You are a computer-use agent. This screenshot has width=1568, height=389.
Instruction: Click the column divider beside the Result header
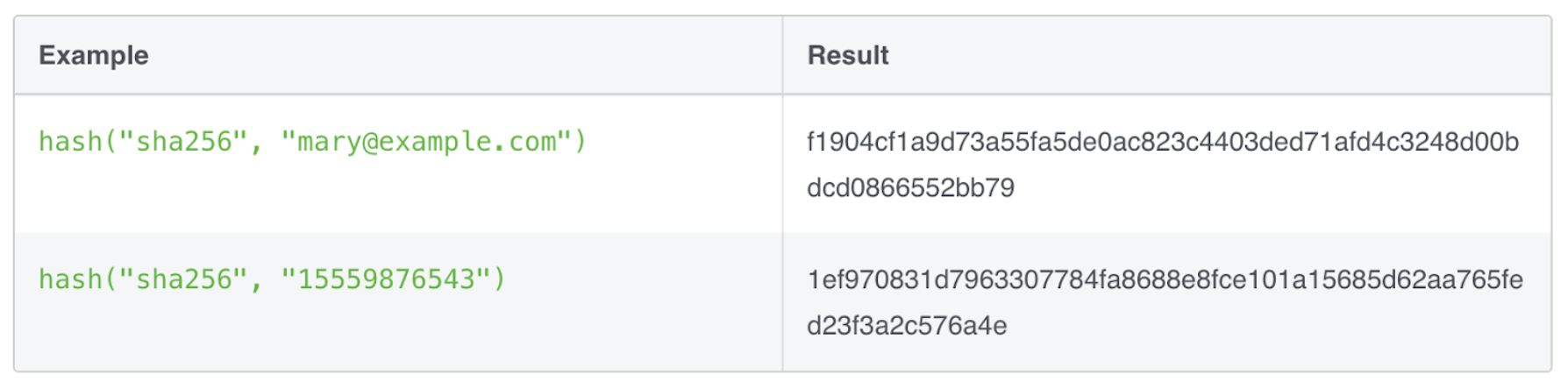782,55
